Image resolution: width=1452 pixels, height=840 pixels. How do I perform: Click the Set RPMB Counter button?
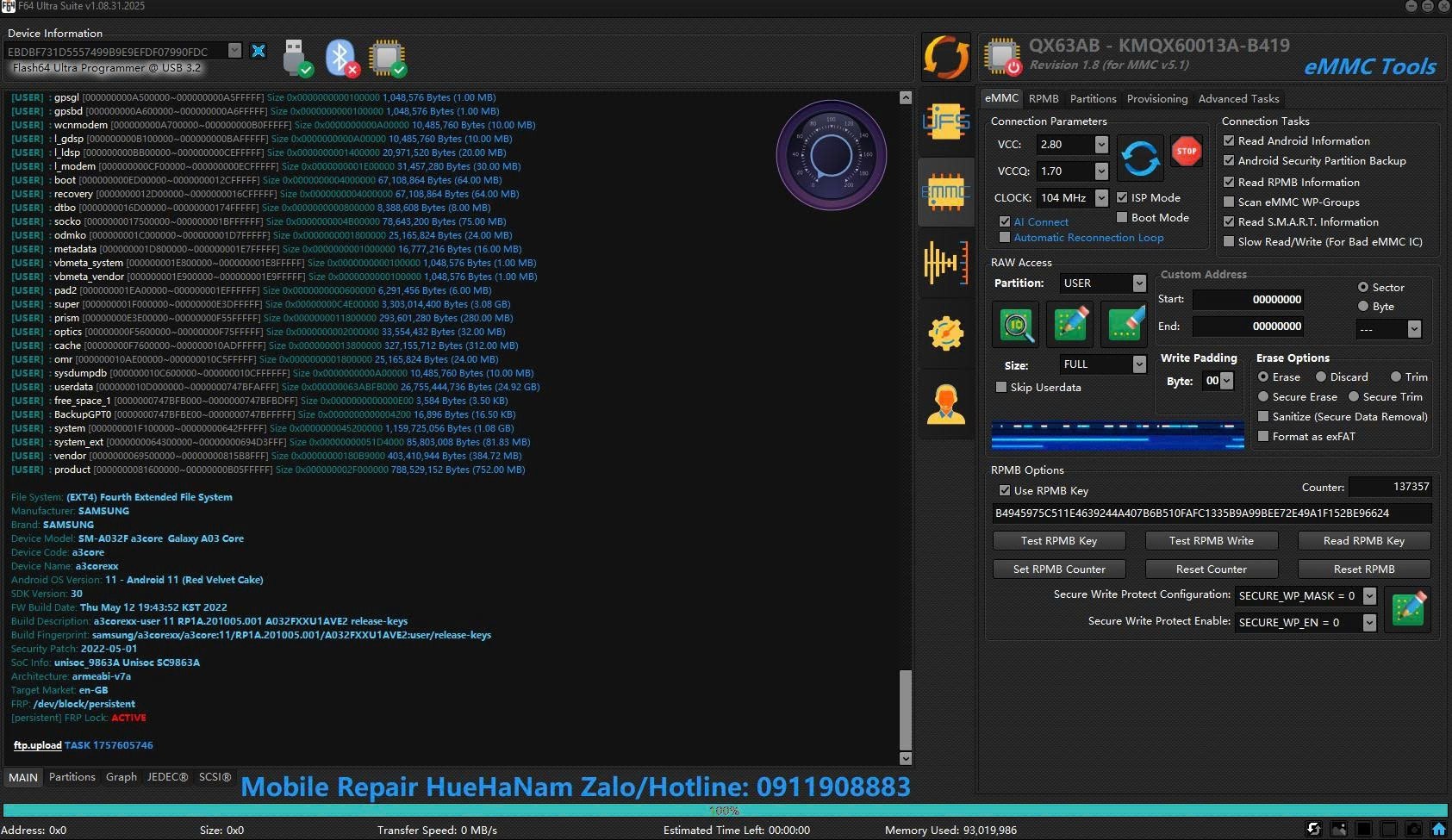(1059, 569)
